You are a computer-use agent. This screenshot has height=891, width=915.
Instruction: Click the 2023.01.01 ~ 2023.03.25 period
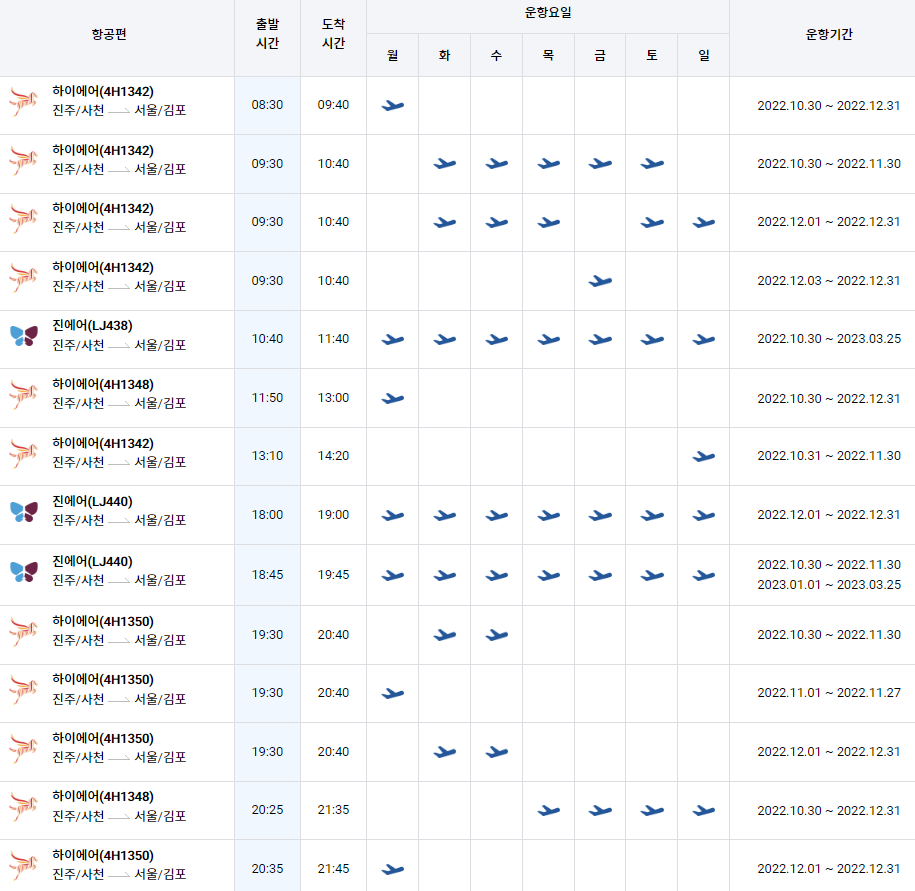point(829,585)
